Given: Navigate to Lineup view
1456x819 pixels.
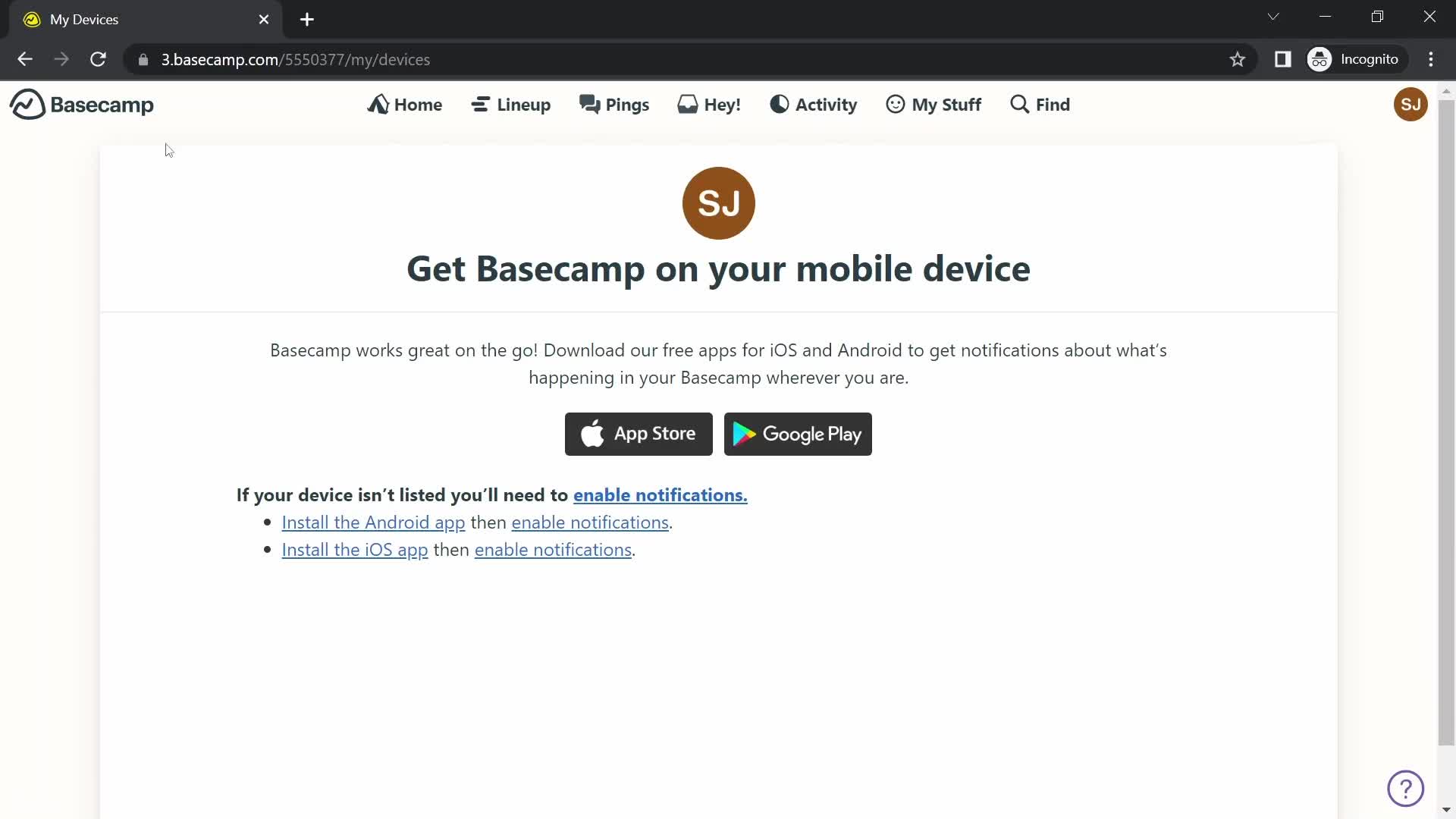Looking at the screenshot, I should [x=511, y=104].
